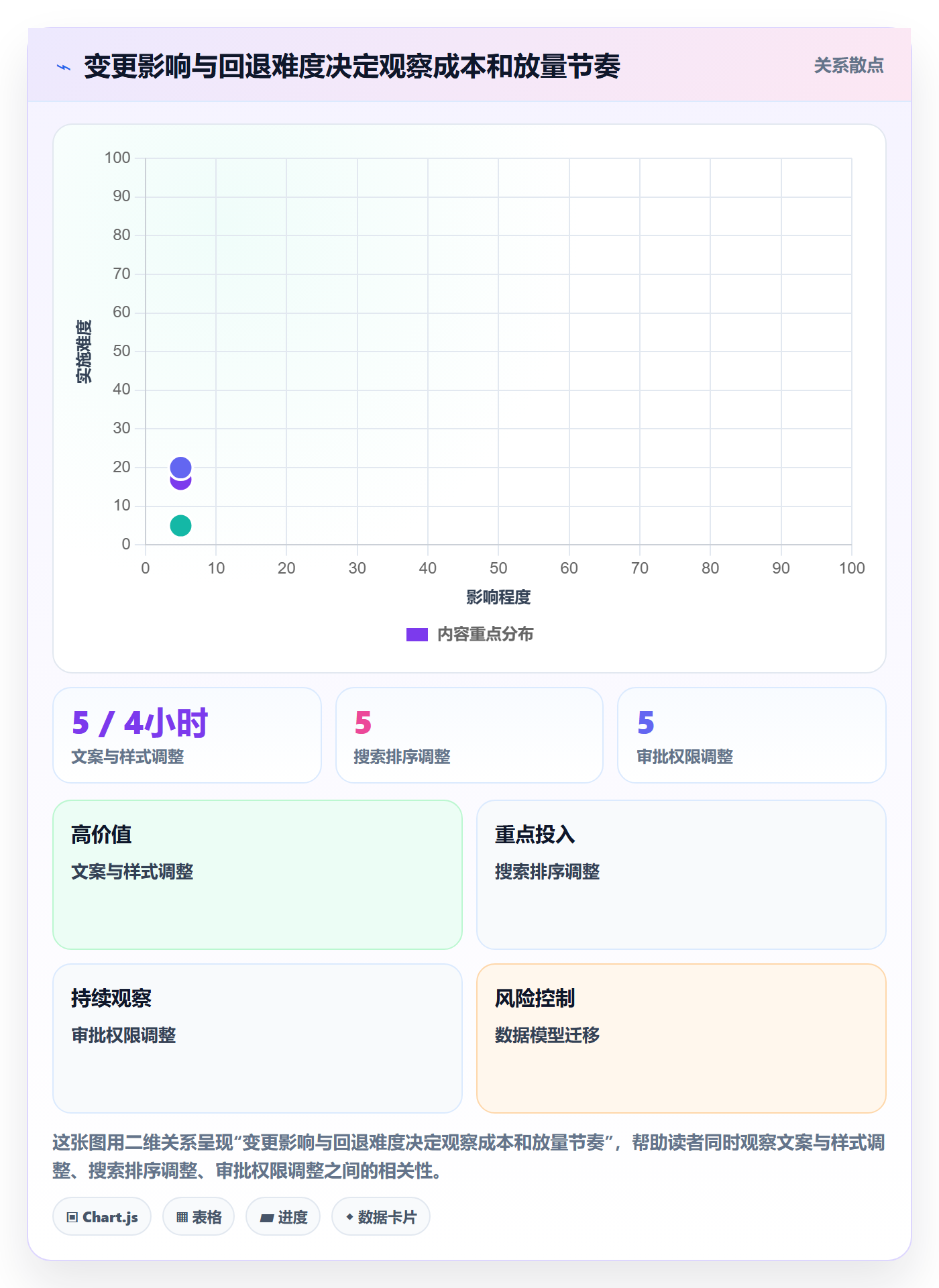Image resolution: width=939 pixels, height=1288 pixels.
Task: Select the teal data point on the scatter chart
Action: 180,525
